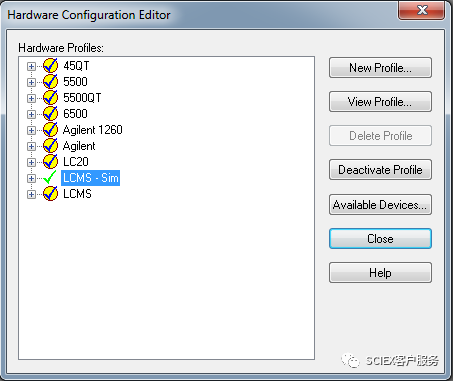Click the yellow checkmark icon beside the last LCMS profile
This screenshot has width=453, height=381.
[50, 194]
